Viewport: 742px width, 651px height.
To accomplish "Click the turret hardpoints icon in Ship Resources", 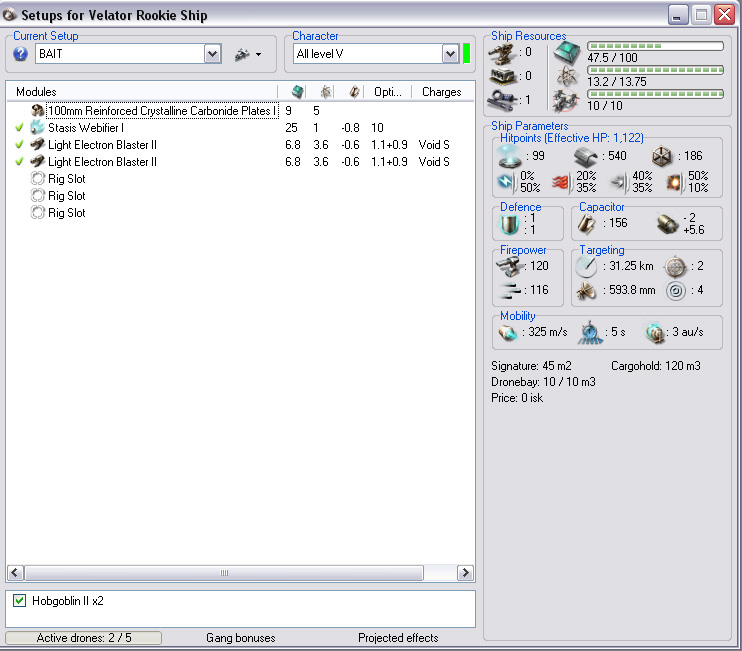I will click(x=502, y=53).
